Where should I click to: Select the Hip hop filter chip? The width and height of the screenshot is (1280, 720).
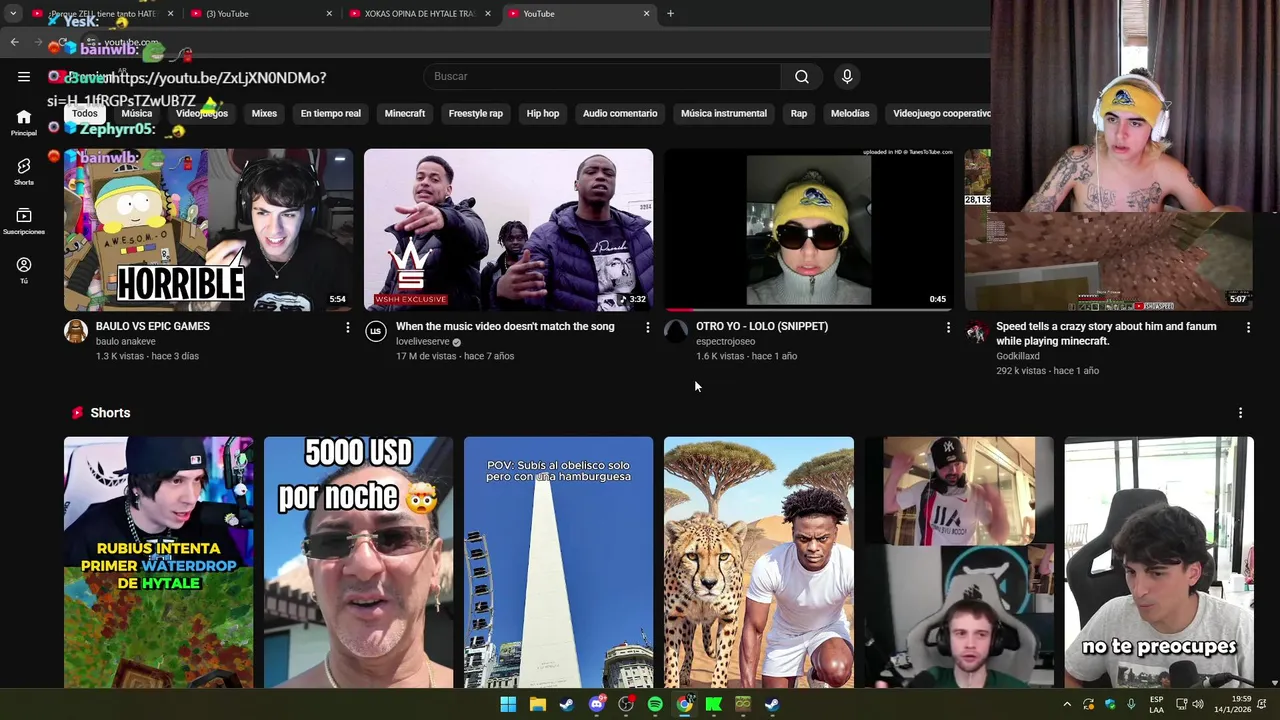(x=543, y=113)
